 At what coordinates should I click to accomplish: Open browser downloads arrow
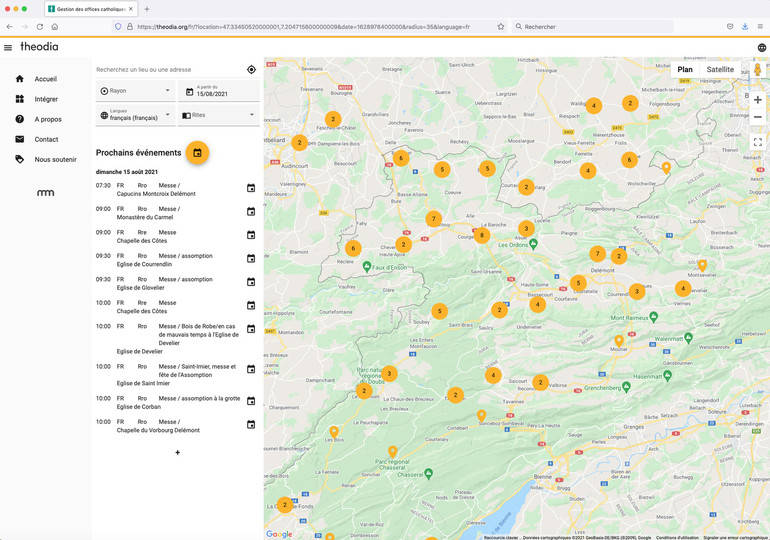[x=745, y=27]
